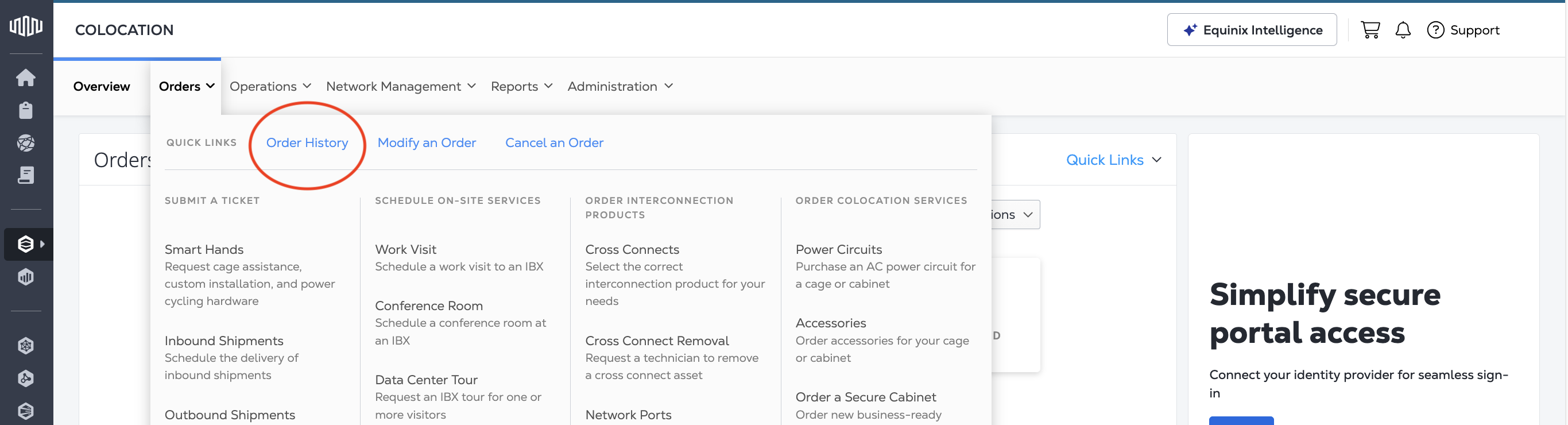Image resolution: width=1568 pixels, height=425 pixels.
Task: Switch to the Overview tab
Action: point(102,87)
